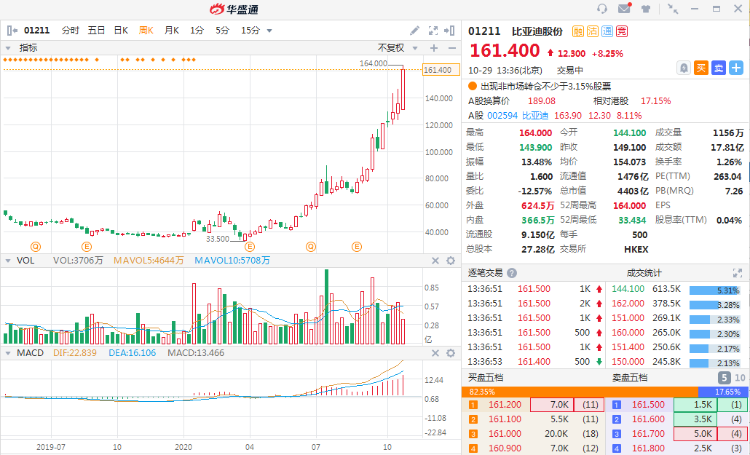
Task: Expand the 成交统计 panel icon
Action: pos(737,273)
